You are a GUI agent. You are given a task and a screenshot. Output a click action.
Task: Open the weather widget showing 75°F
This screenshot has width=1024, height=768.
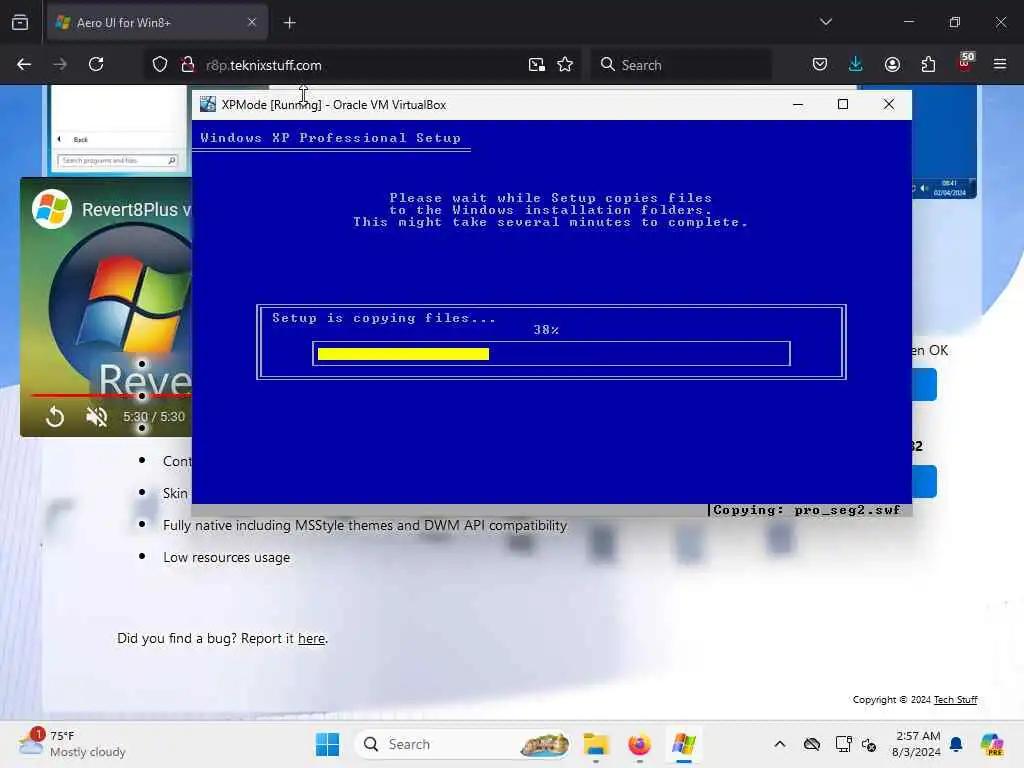(x=72, y=744)
